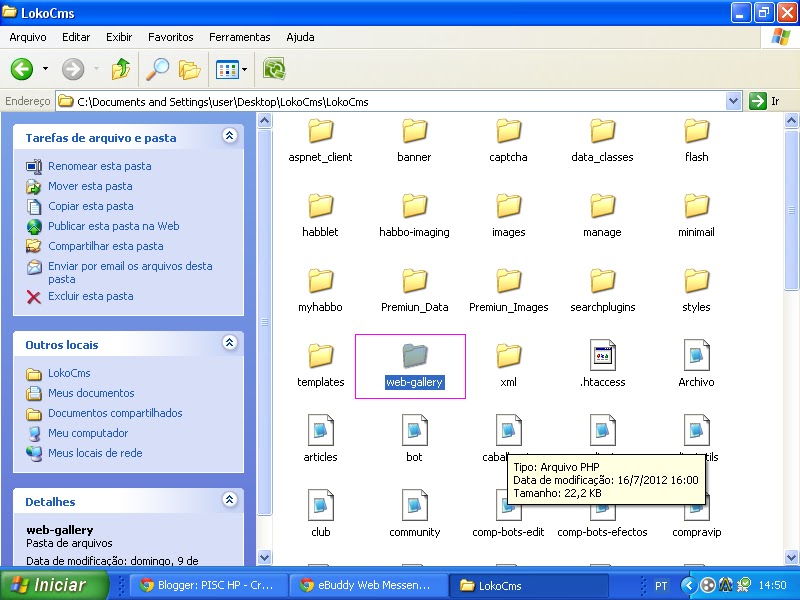Open the Ferramentas menu
The height and width of the screenshot is (600, 800).
(x=239, y=37)
